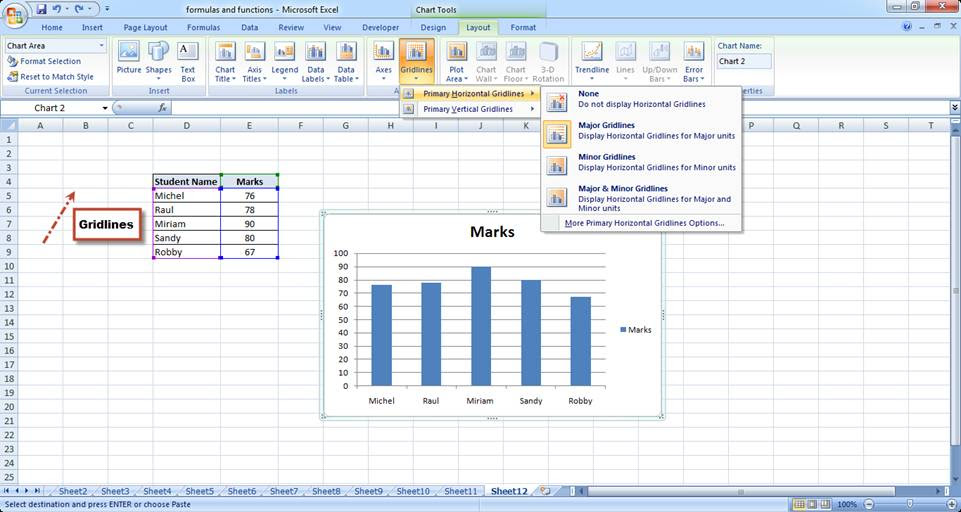Switch to Developer tab
The height and width of the screenshot is (512, 961).
381,28
